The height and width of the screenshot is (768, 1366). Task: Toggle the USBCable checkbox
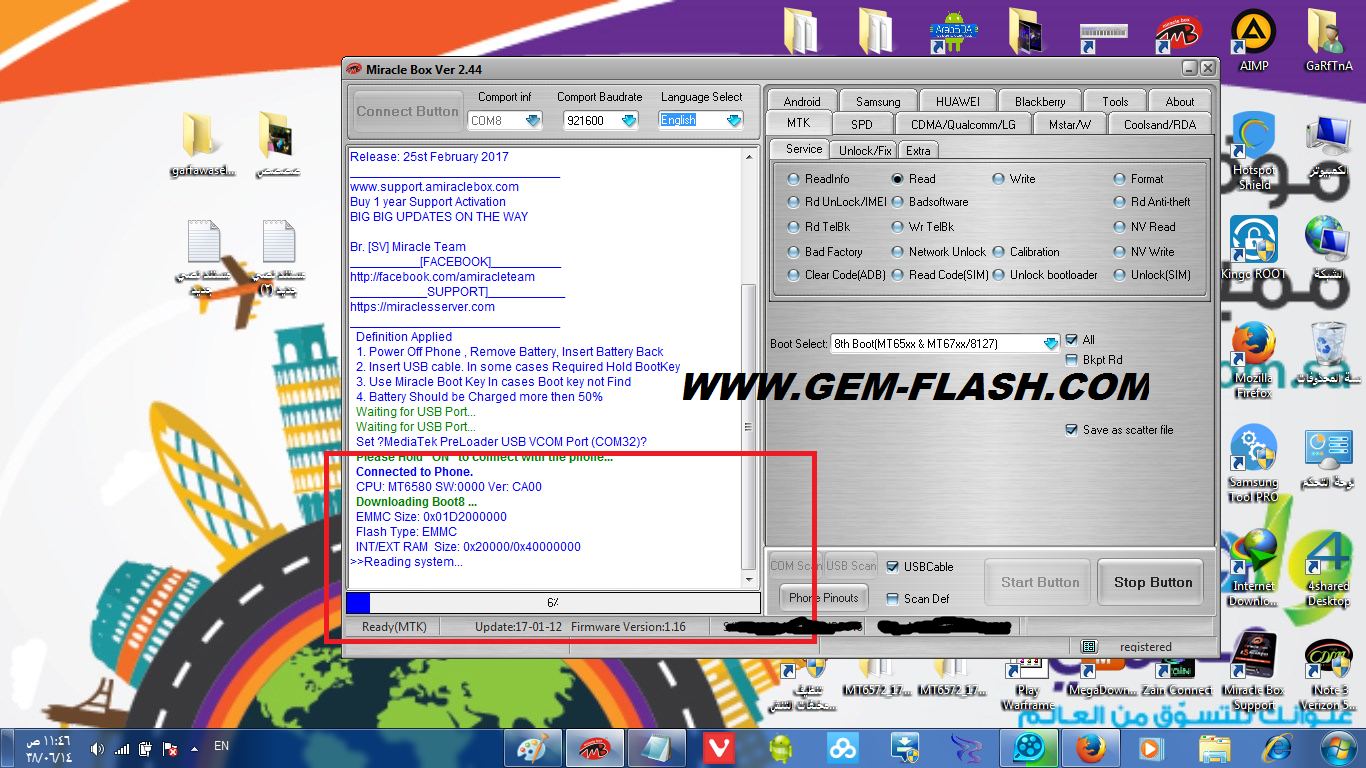coord(892,567)
